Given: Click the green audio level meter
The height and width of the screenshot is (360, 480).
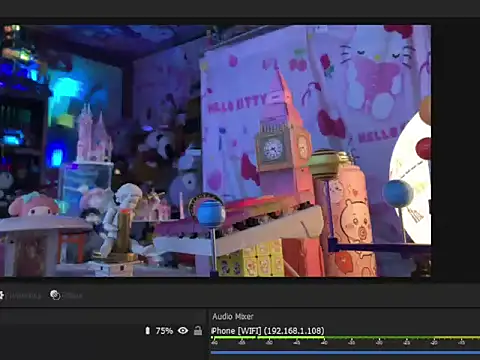Looking at the screenshot, I should (x=345, y=338).
